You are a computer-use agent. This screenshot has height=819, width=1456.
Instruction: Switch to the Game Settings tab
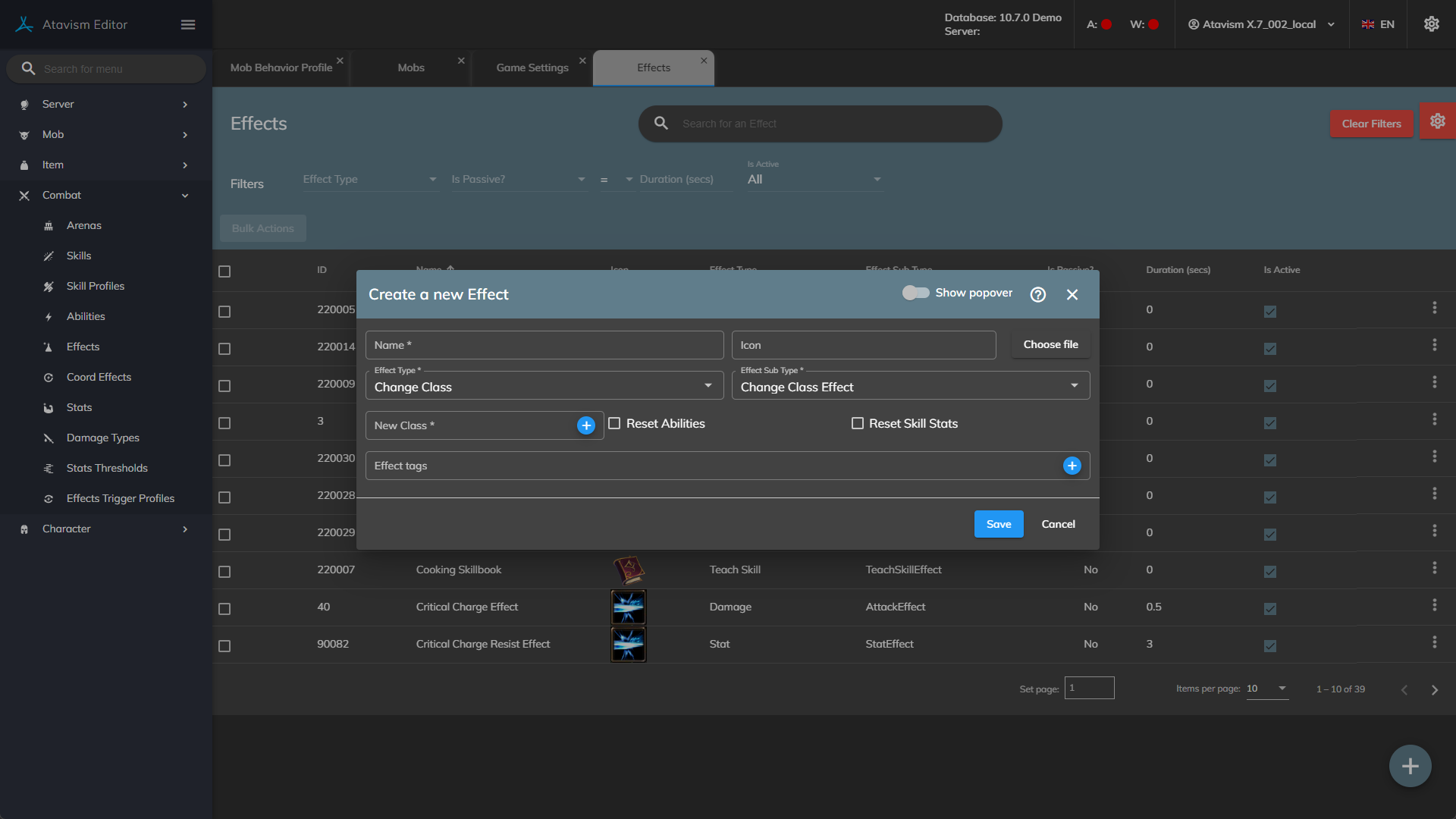pyautogui.click(x=532, y=67)
